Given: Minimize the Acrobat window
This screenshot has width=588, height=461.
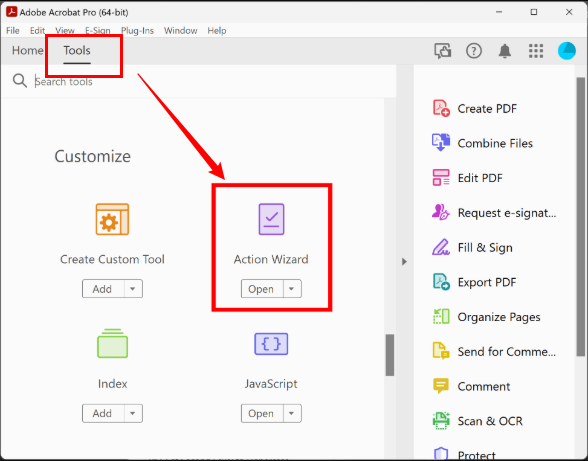Looking at the screenshot, I should pos(499,12).
